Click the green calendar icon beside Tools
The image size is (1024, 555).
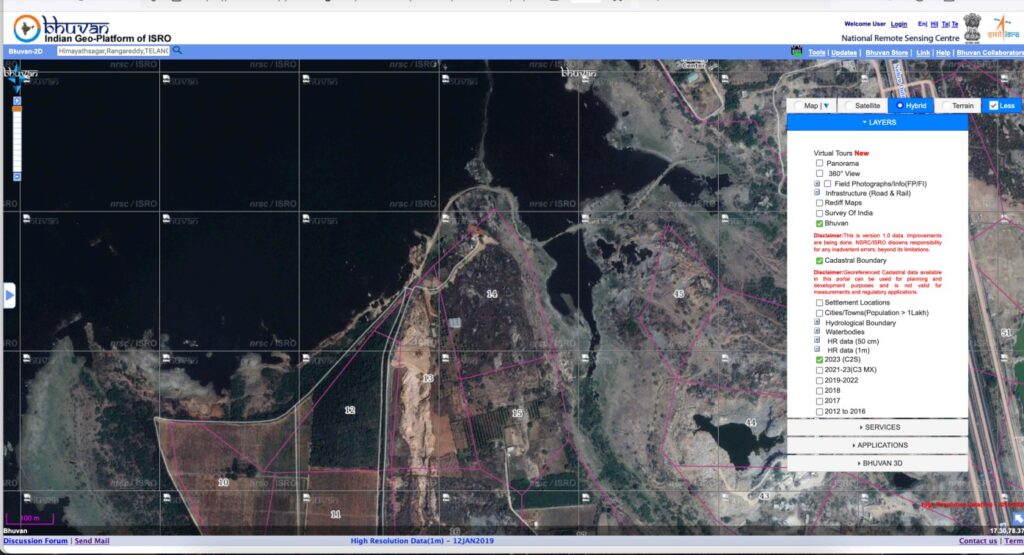pyautogui.click(x=796, y=52)
